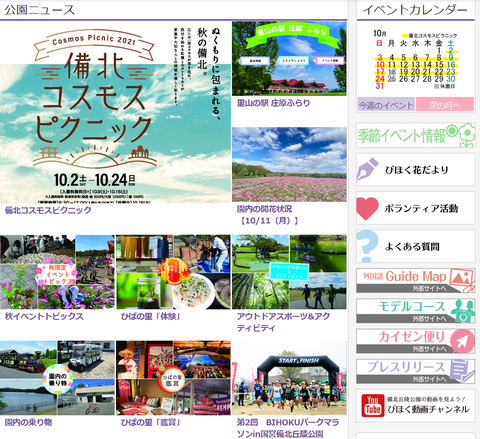The image size is (480, 439).
Task: Click the flower icon on 季節イベント情報 banner
Action: point(461,135)
